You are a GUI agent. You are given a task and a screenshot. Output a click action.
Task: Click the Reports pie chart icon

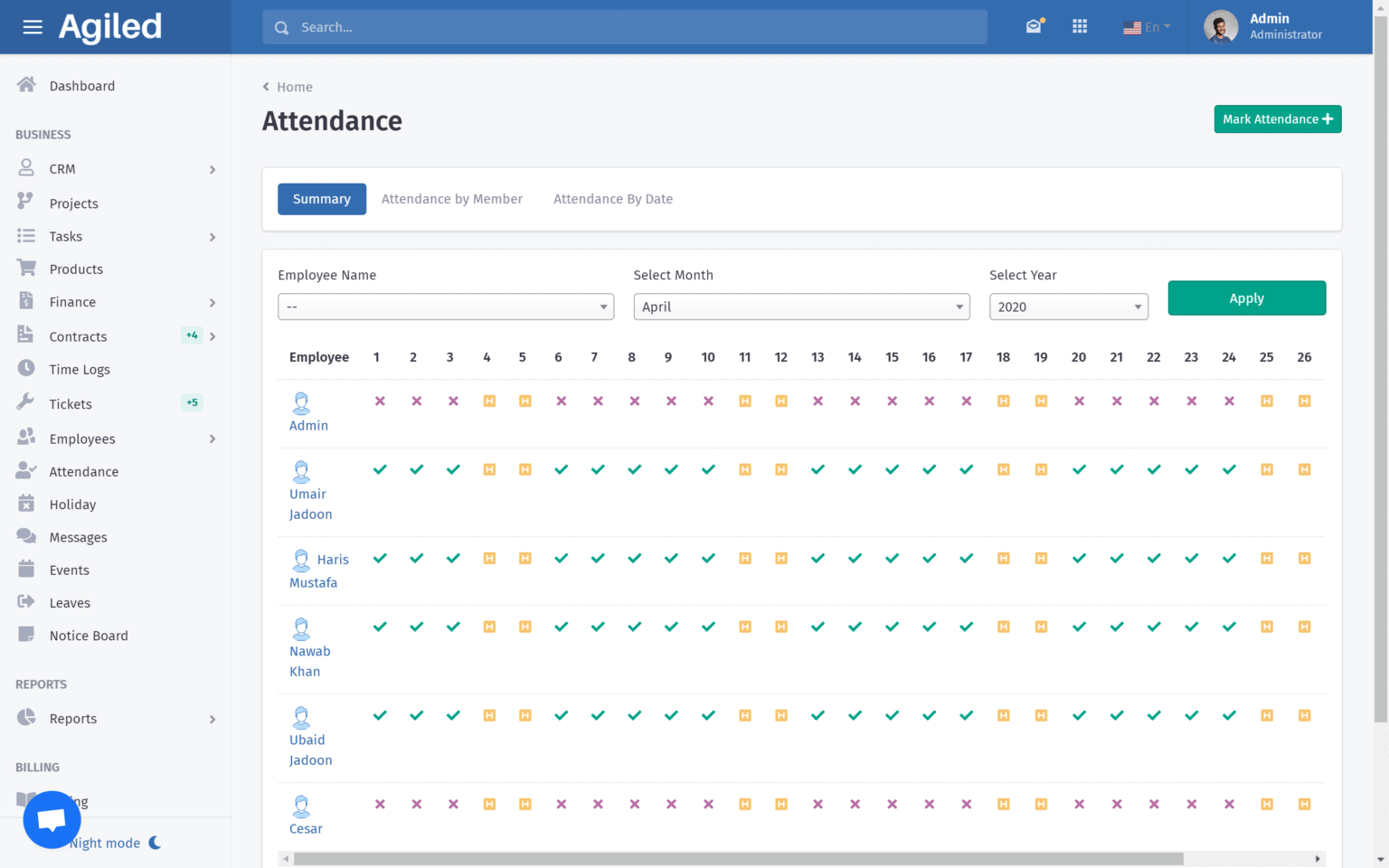26,717
